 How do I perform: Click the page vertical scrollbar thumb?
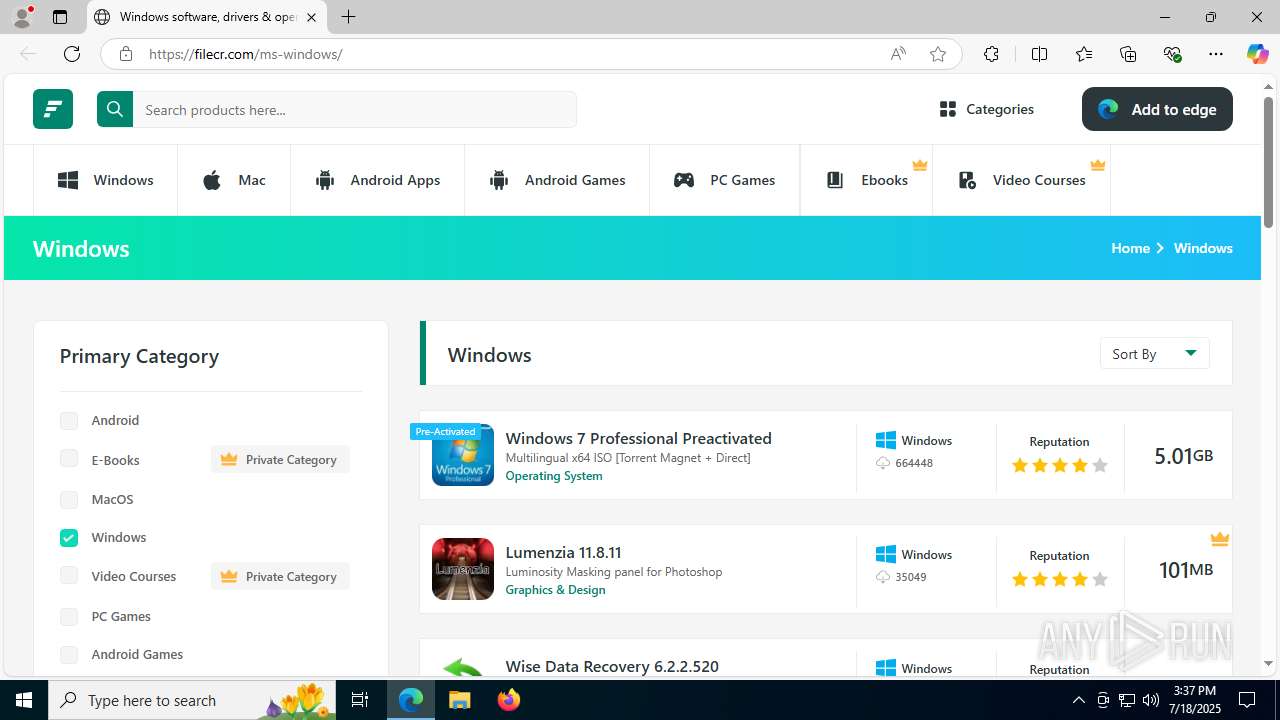(x=1268, y=162)
